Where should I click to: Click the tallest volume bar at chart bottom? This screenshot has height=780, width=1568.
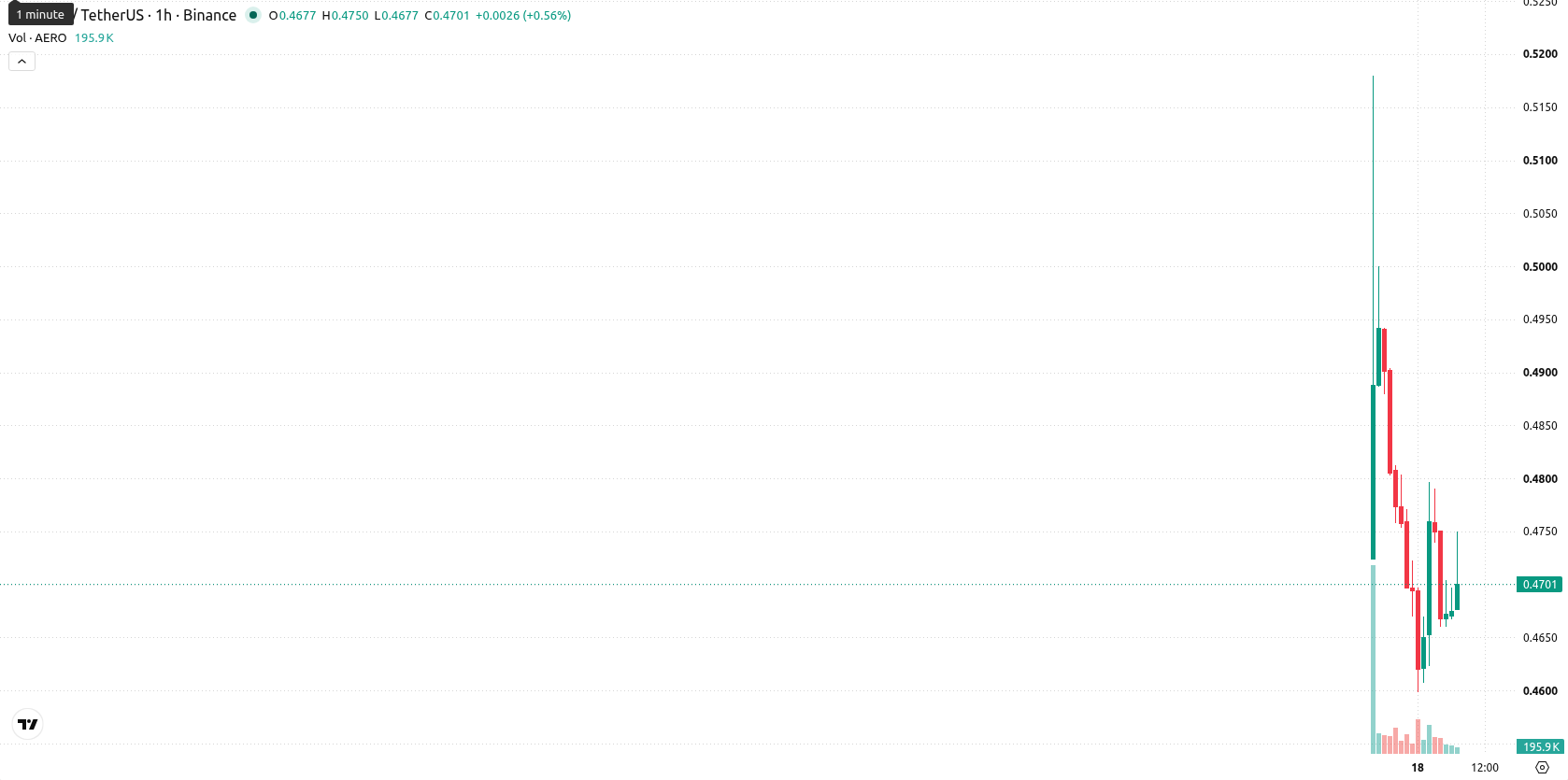[1373, 659]
